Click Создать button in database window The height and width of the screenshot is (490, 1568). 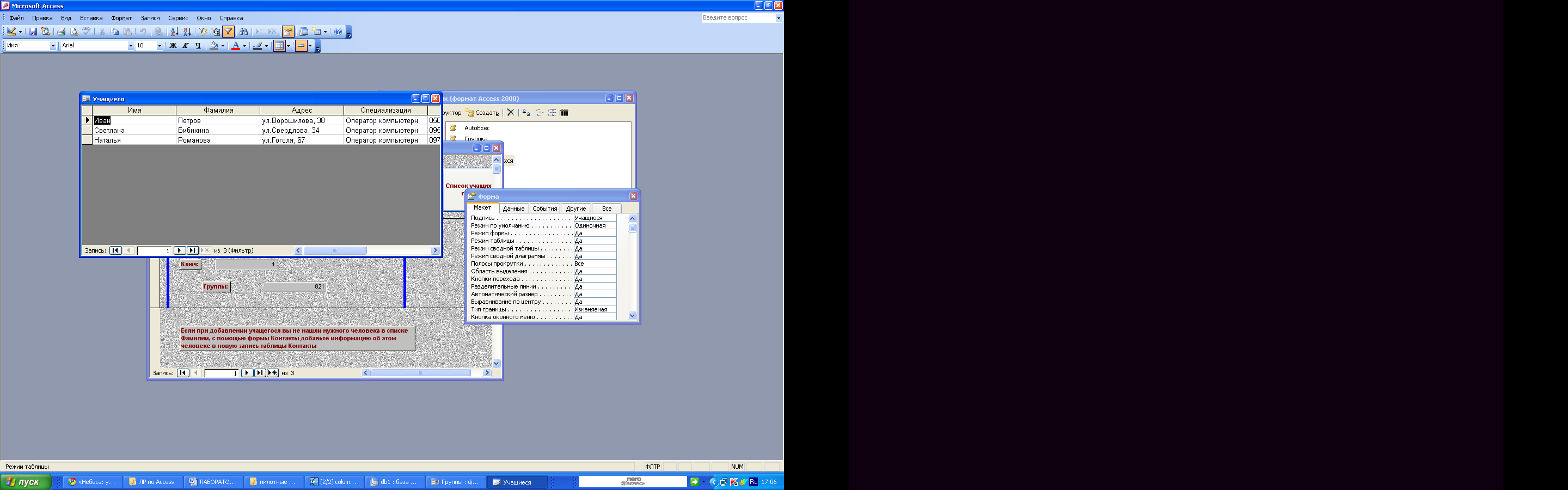(x=483, y=113)
